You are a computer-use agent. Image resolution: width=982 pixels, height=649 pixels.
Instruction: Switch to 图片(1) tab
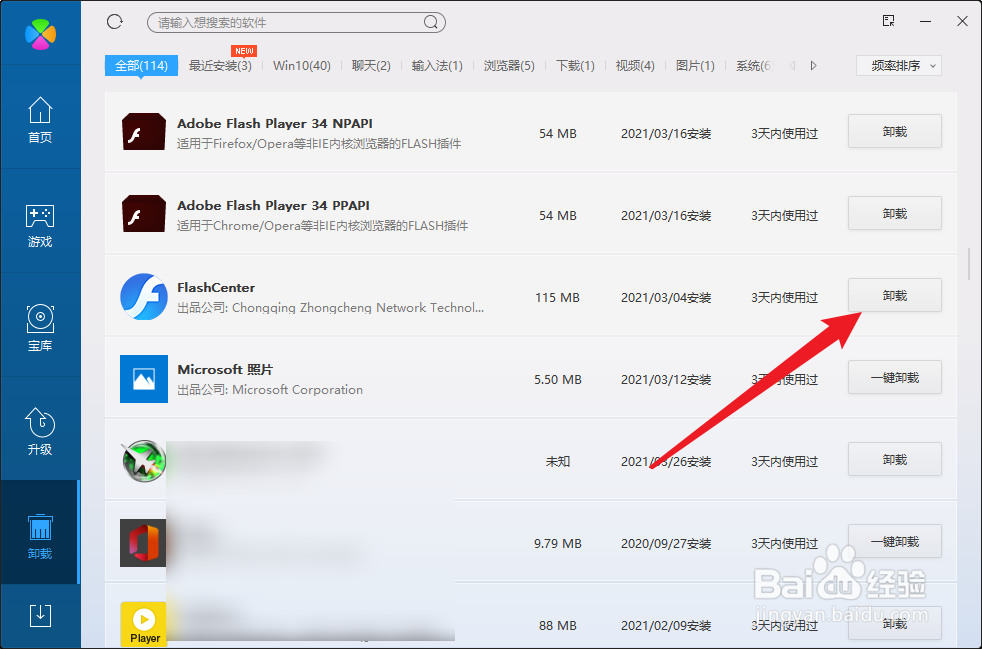click(x=695, y=66)
